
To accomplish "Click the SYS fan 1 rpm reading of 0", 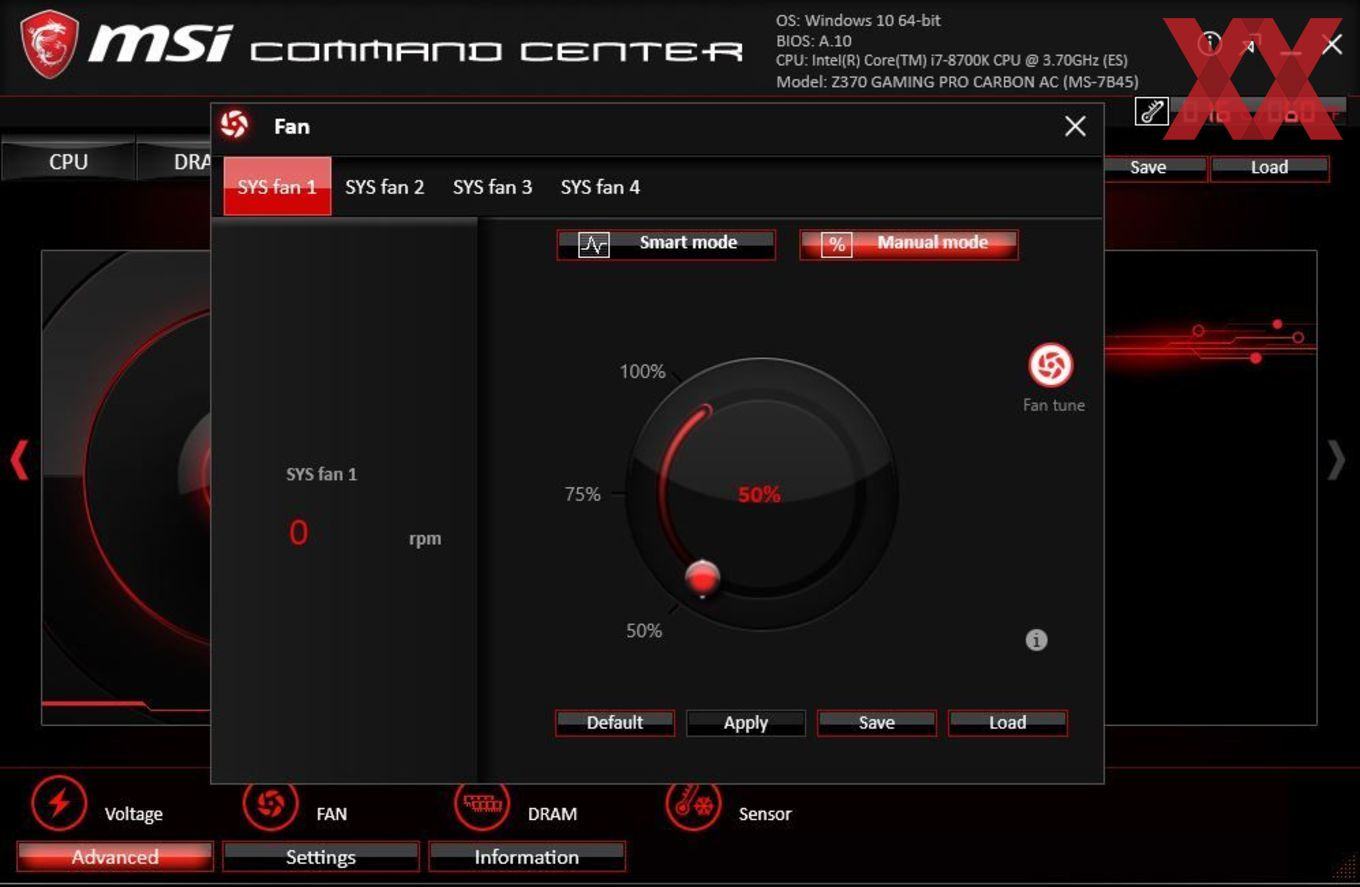I will pyautogui.click(x=298, y=533).
